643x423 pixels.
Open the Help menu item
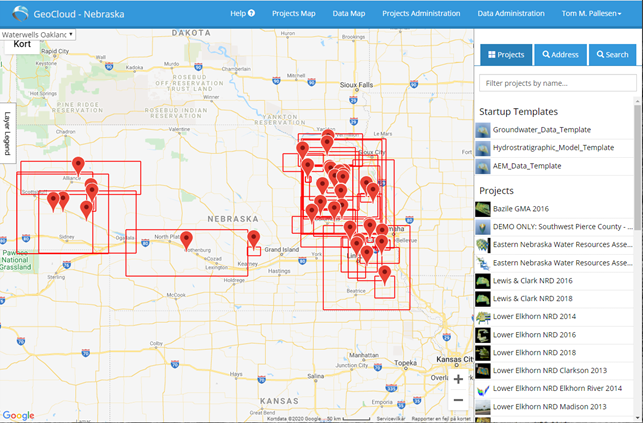click(242, 14)
